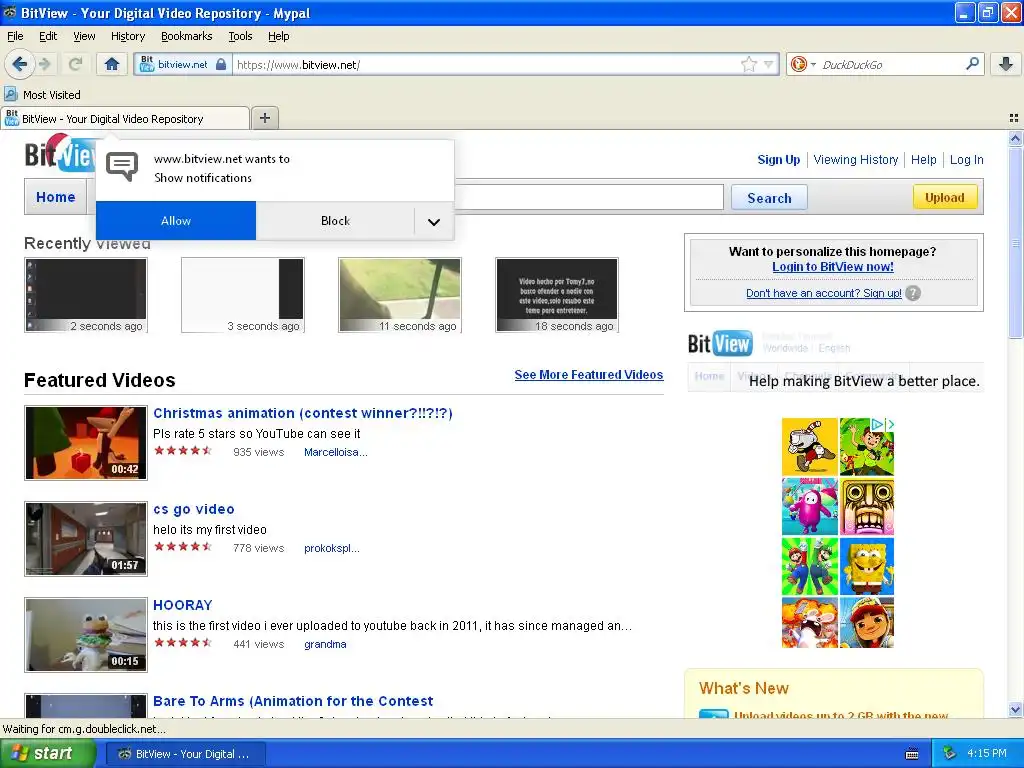Click the DuckDuckGo search input

(x=890, y=65)
